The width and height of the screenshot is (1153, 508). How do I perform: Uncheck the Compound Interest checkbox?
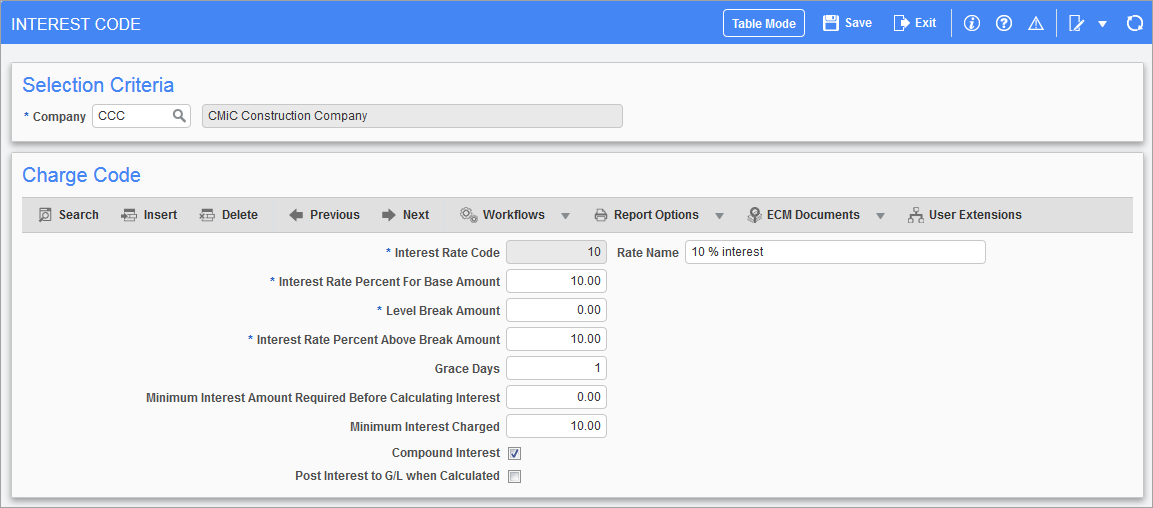pos(515,453)
